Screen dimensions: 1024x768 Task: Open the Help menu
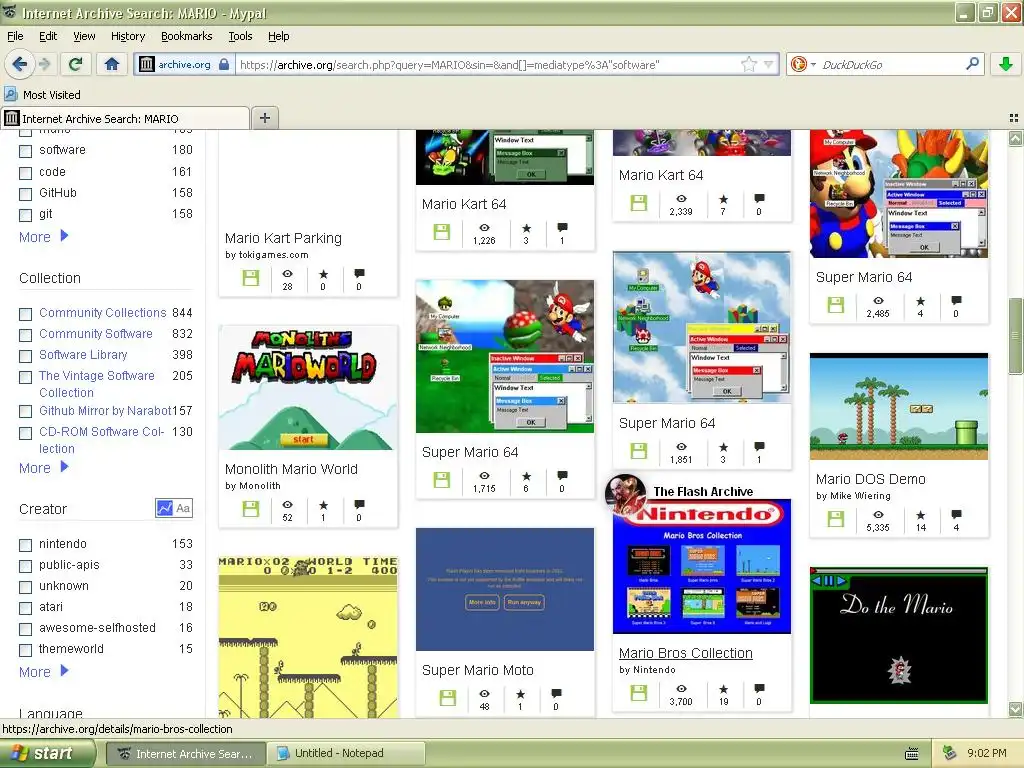[x=278, y=36]
